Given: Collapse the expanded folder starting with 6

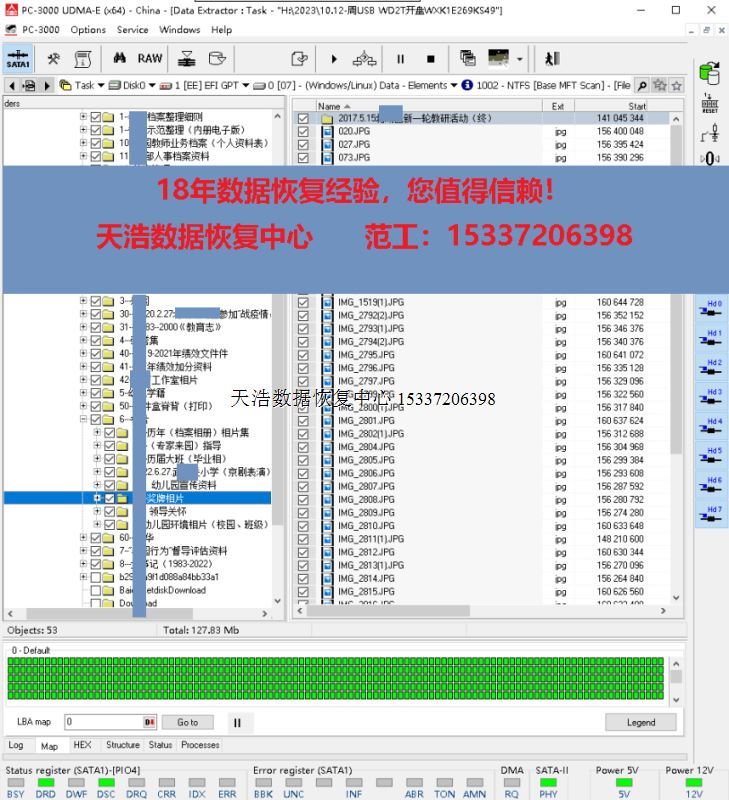Looking at the screenshot, I should click(x=84, y=420).
